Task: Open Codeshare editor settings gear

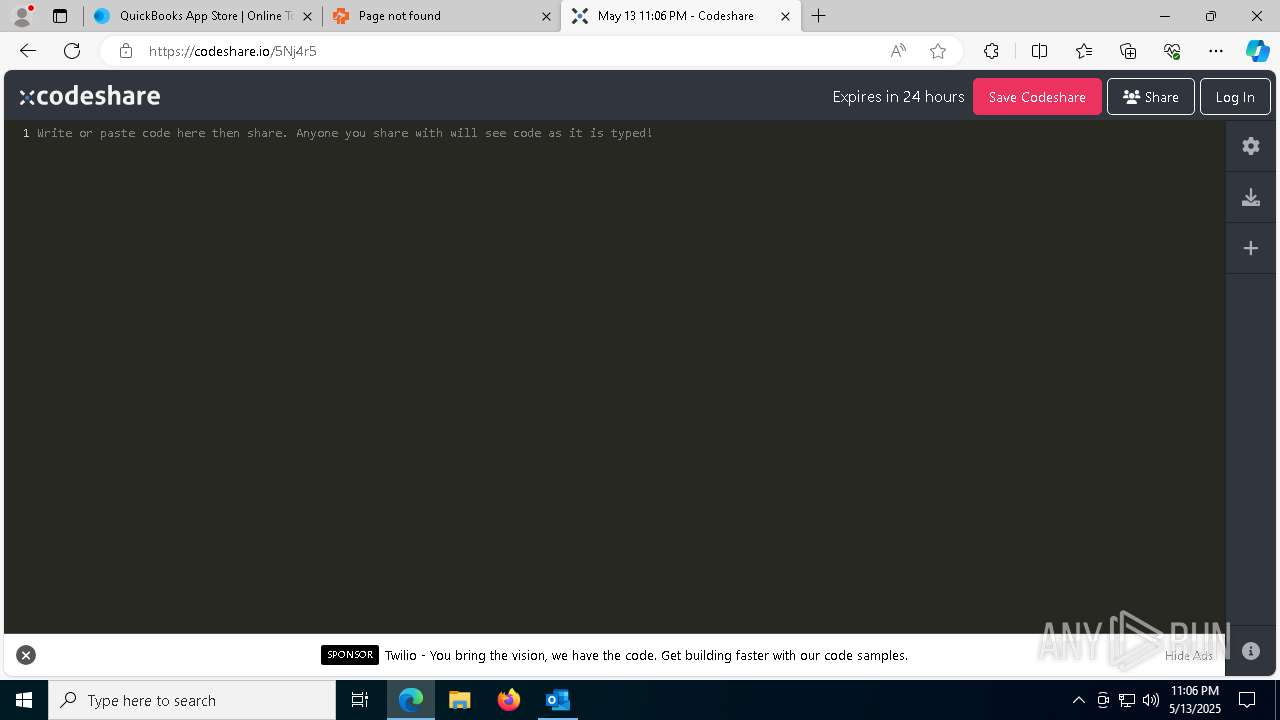Action: 1251,146
